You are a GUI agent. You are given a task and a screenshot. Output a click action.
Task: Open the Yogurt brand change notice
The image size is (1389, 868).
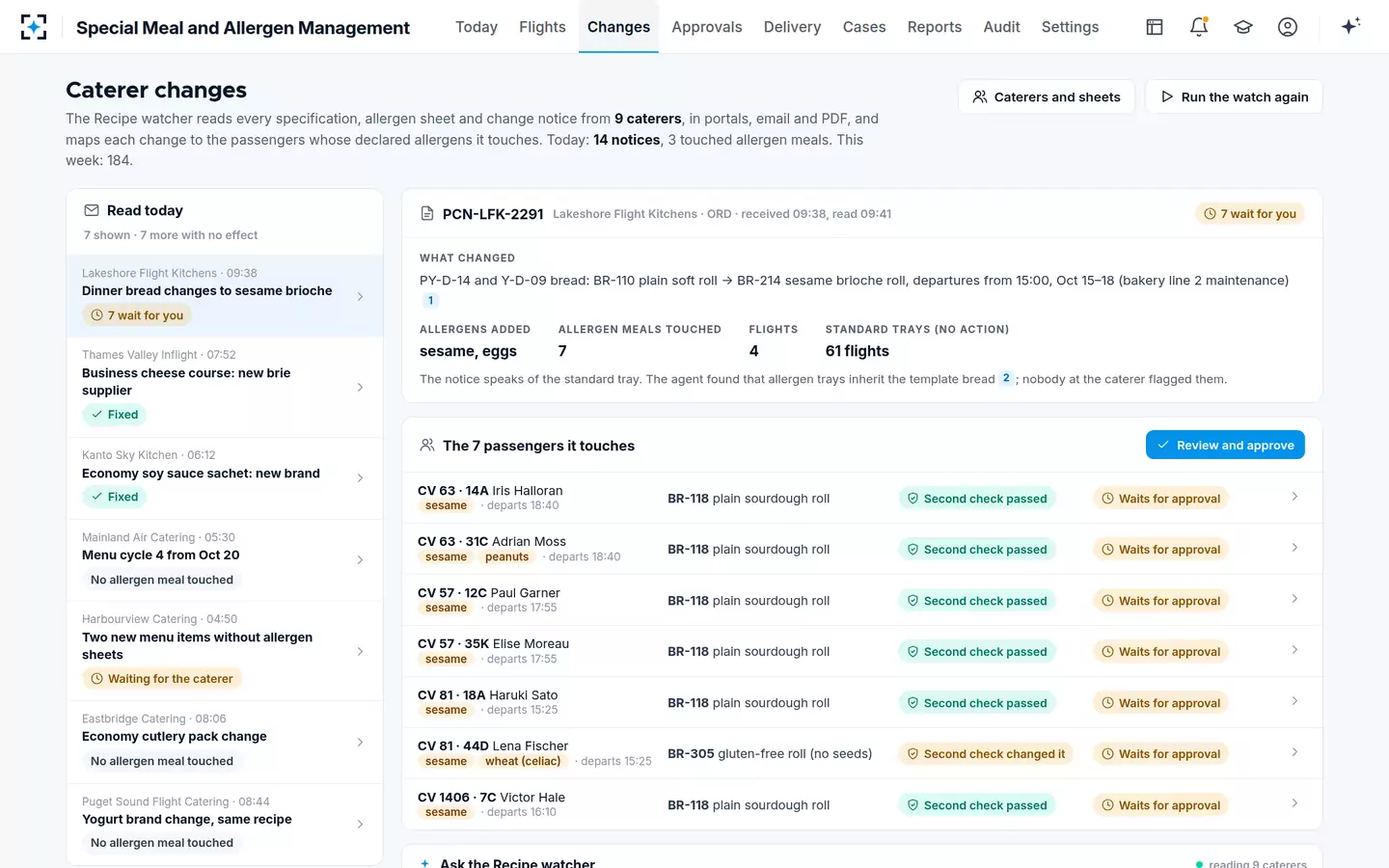(225, 824)
